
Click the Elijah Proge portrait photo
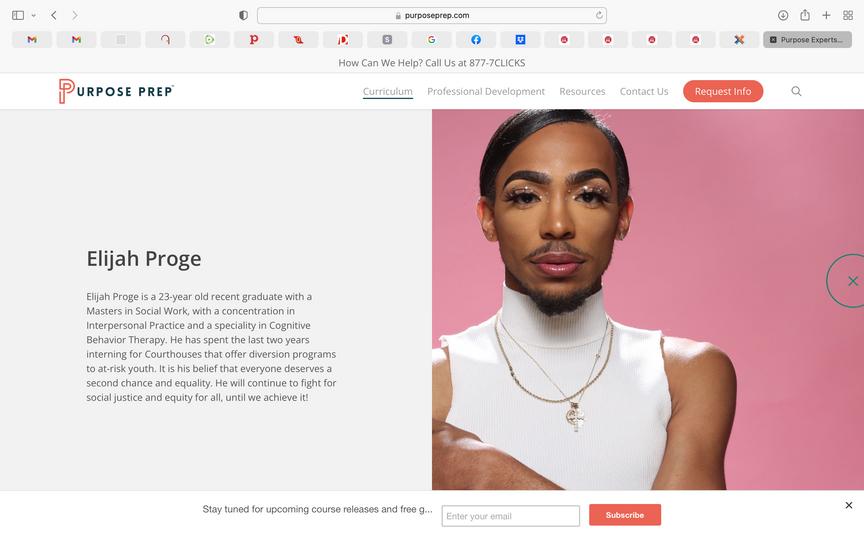coord(647,300)
